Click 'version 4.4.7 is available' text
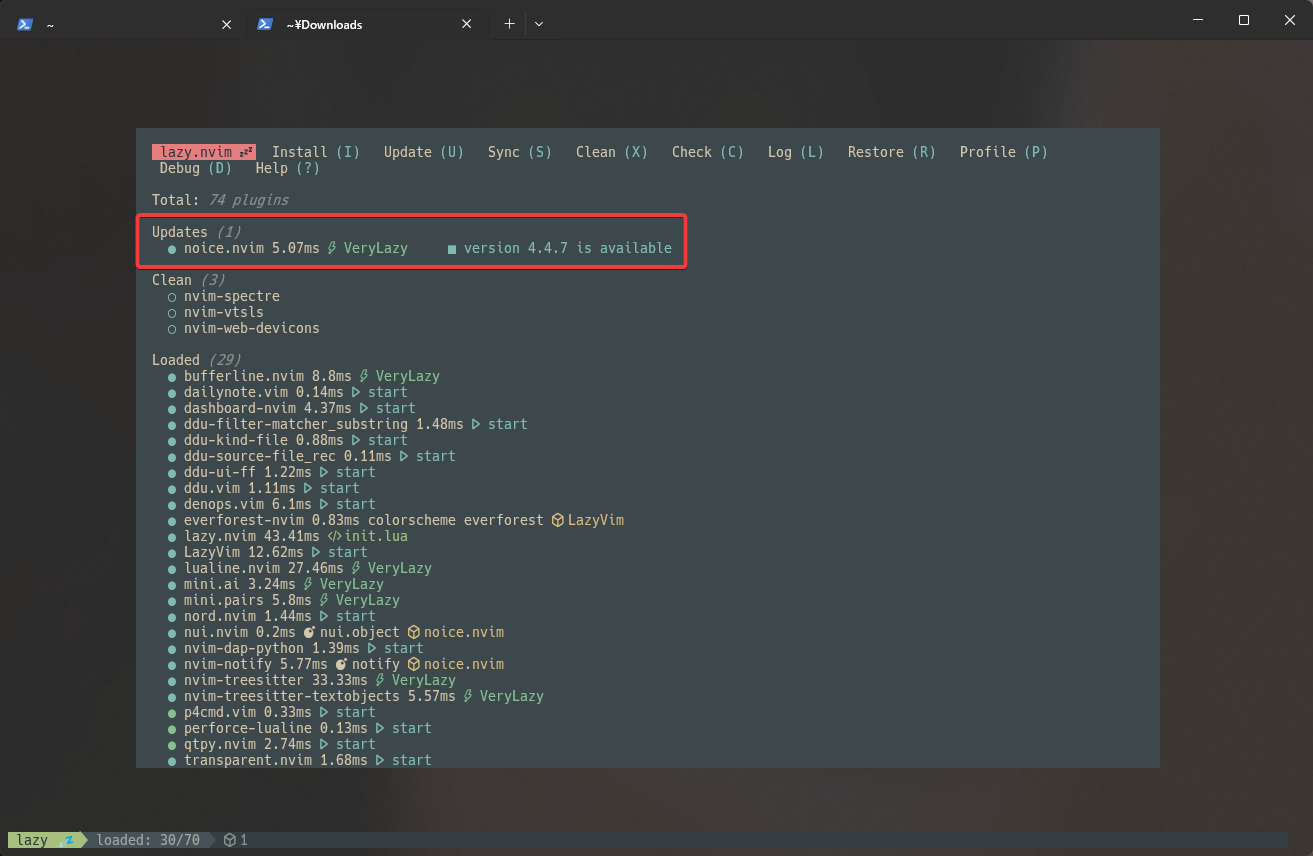The height and width of the screenshot is (856, 1313). click(x=568, y=248)
